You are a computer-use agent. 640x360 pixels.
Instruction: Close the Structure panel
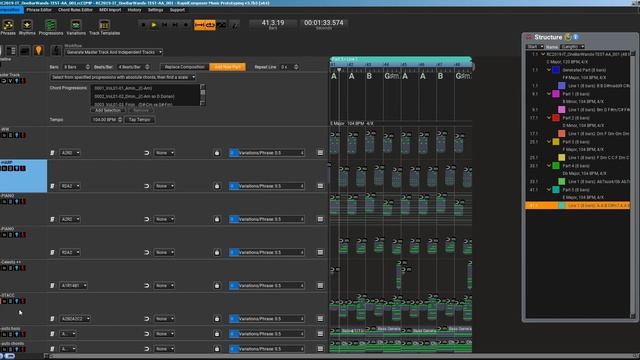click(x=529, y=37)
